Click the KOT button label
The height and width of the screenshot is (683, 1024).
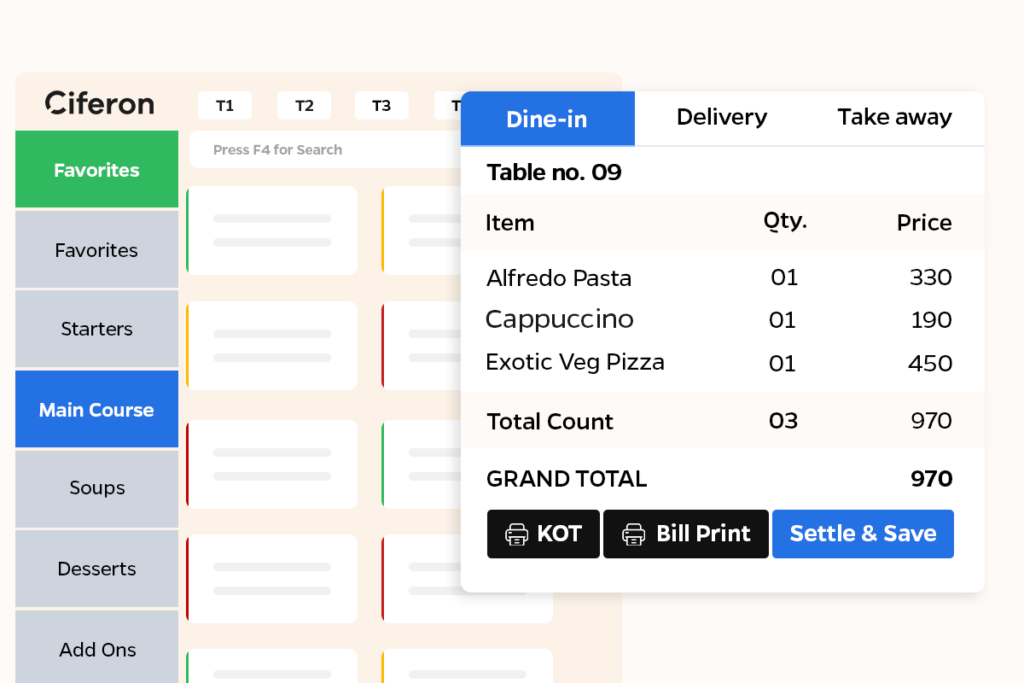point(559,534)
